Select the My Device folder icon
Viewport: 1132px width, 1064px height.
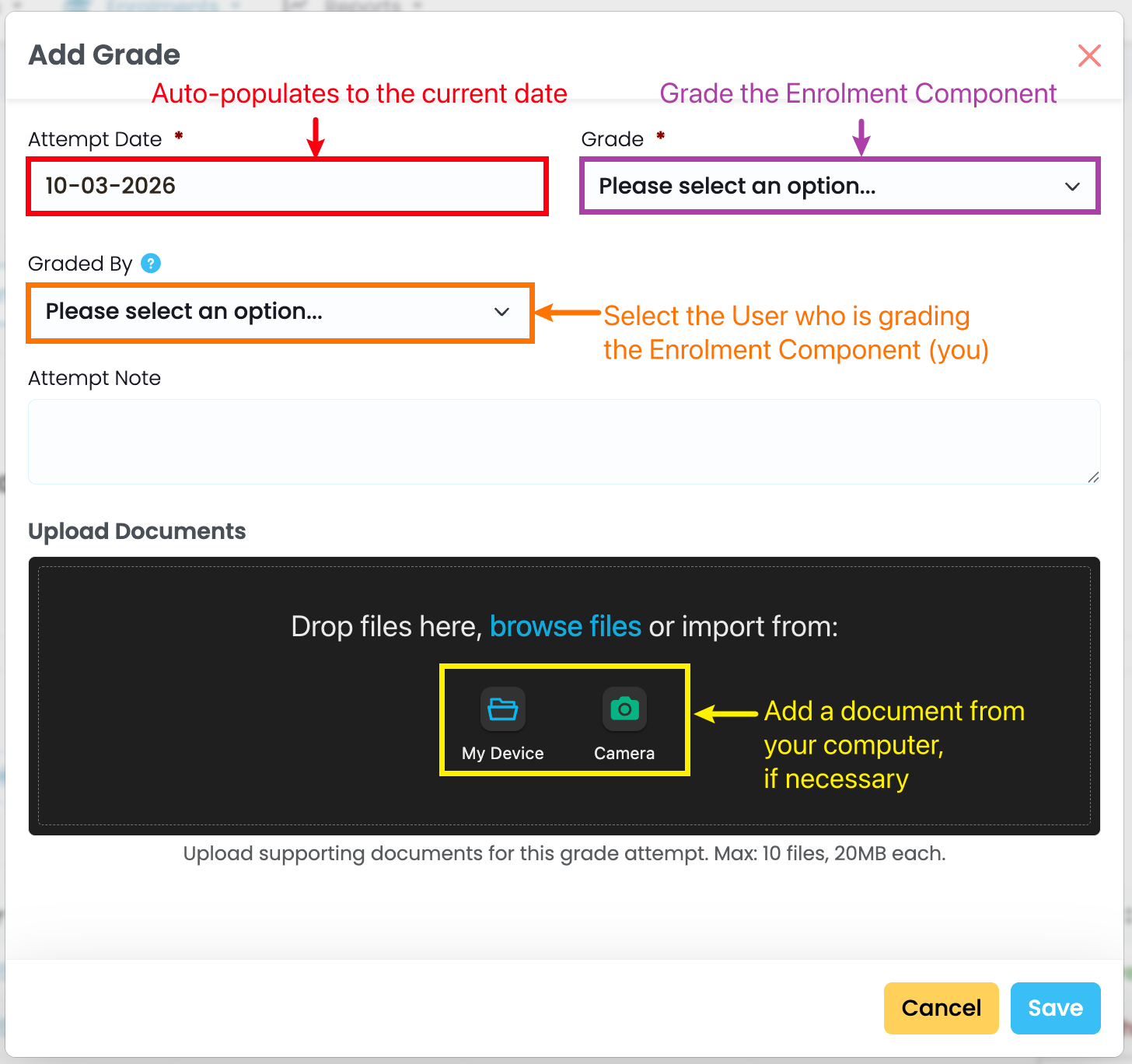coord(502,709)
